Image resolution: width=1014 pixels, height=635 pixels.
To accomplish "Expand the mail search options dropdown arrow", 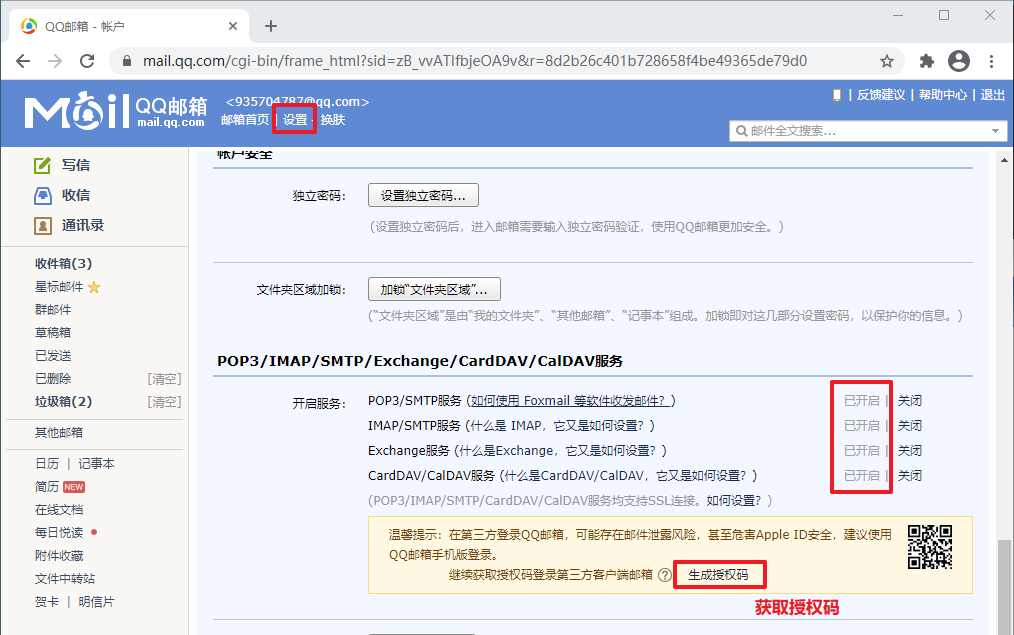I will pos(996,130).
